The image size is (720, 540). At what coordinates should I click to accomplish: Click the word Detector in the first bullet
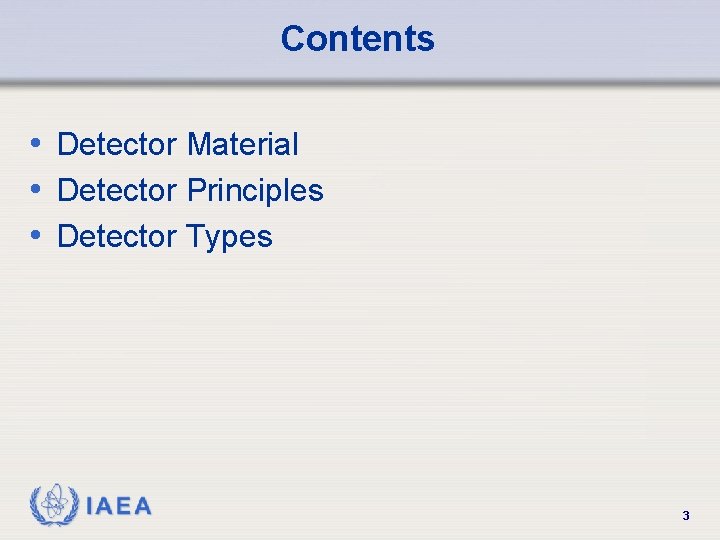coord(117,145)
